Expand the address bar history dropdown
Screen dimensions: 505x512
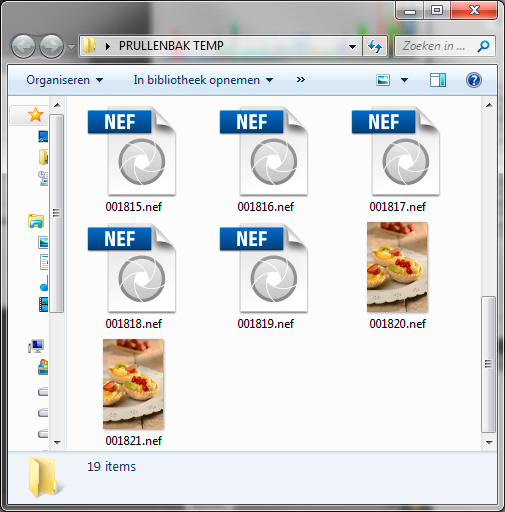pyautogui.click(x=352, y=46)
